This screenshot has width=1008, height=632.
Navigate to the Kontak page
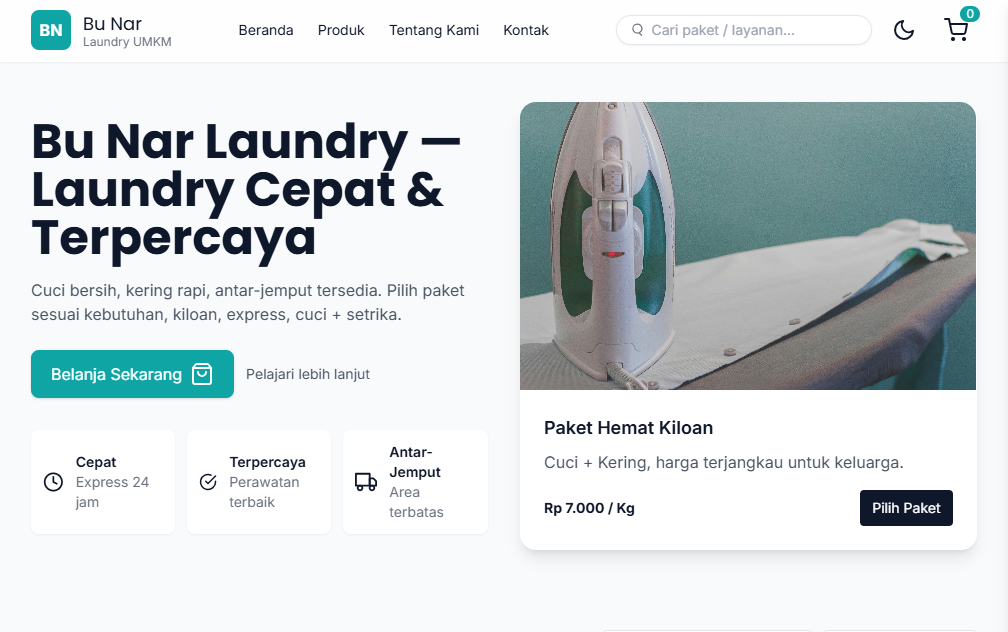coord(526,30)
